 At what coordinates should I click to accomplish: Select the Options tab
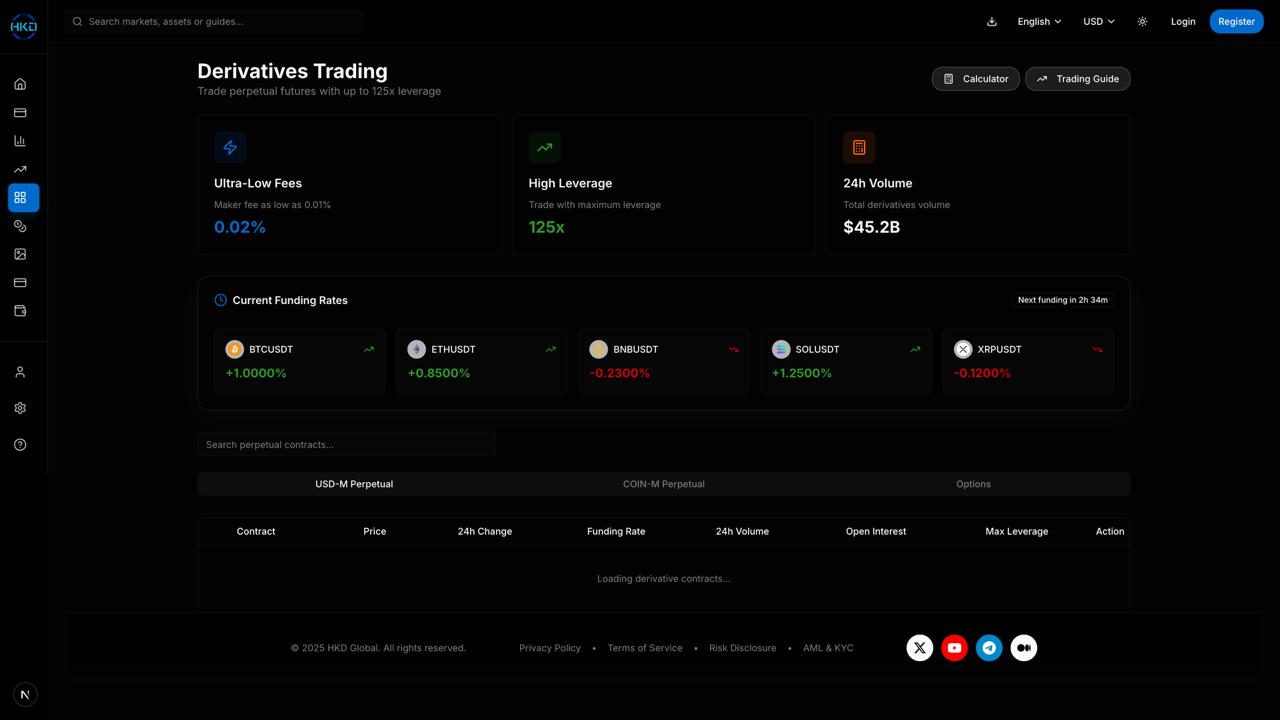click(973, 484)
